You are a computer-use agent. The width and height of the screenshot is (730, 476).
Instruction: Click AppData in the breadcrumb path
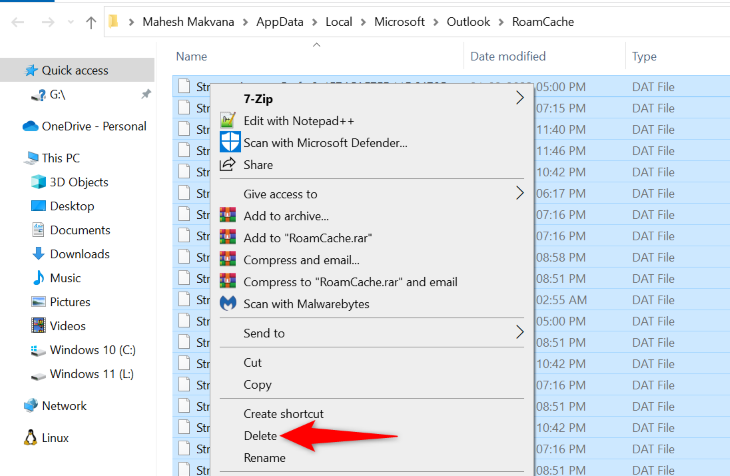coord(279,22)
